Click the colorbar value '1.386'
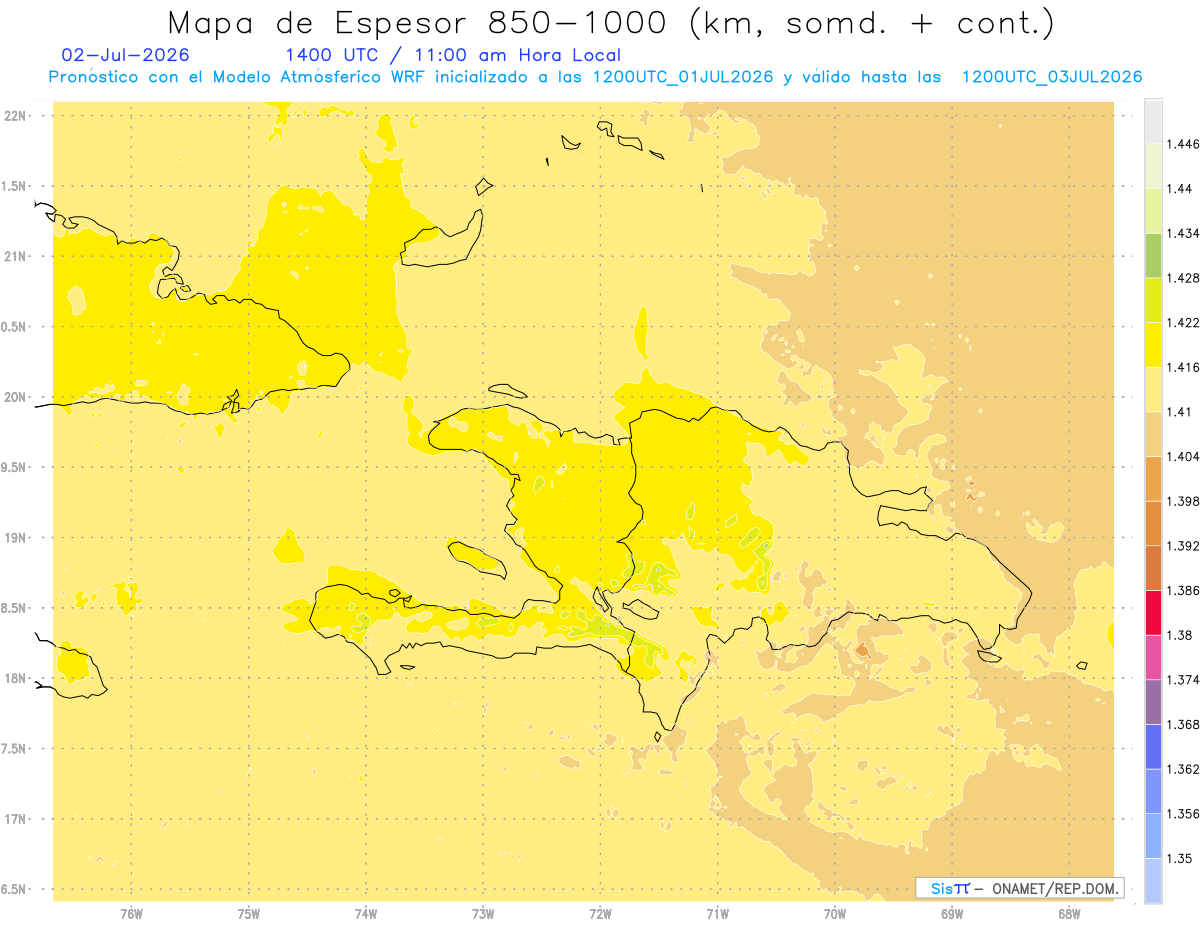 [1182, 590]
